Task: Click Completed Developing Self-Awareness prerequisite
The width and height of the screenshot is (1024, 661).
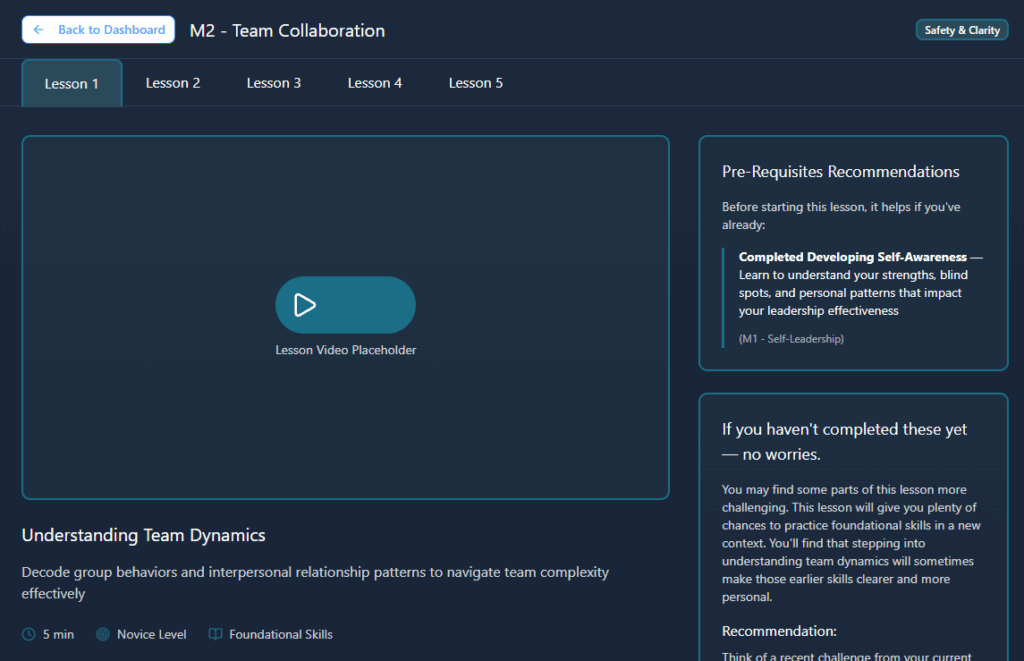Action: [x=852, y=257]
